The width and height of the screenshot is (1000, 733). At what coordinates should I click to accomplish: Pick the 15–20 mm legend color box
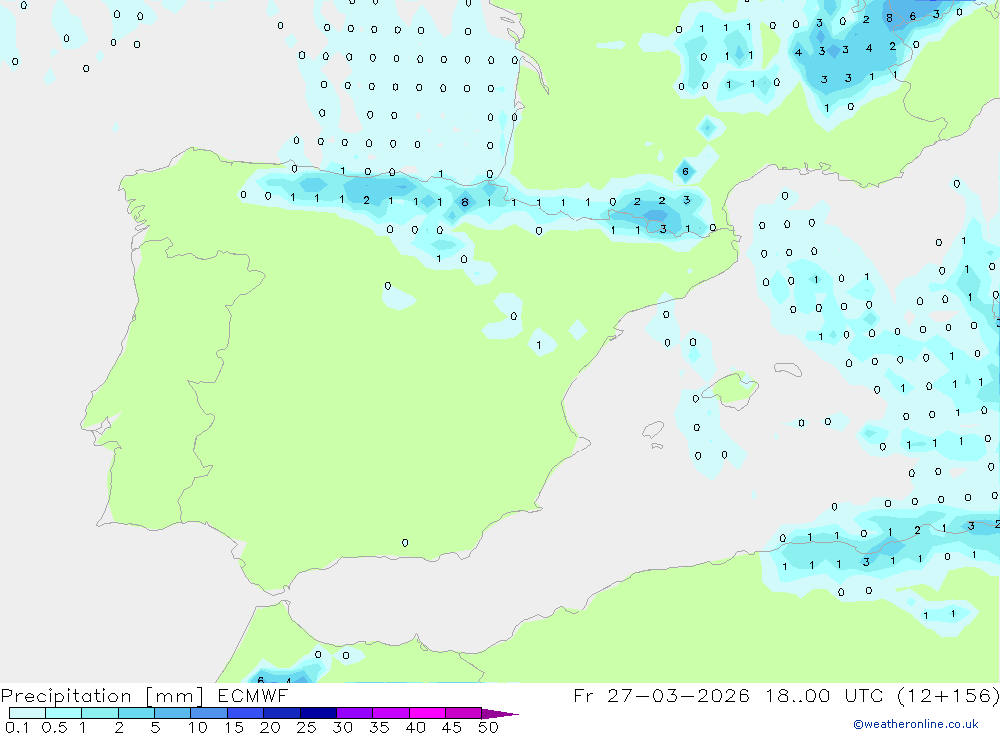click(246, 713)
